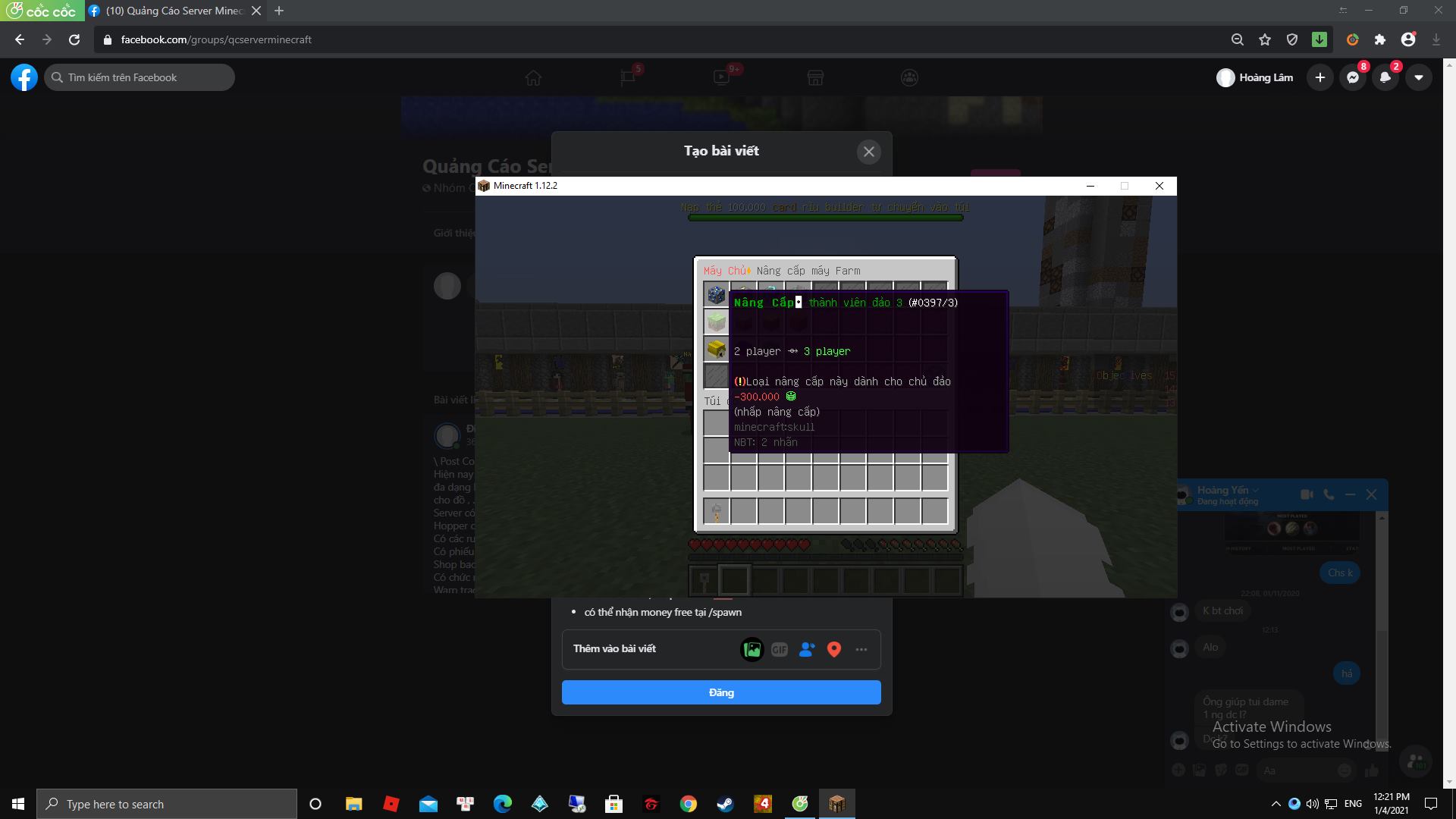Open Messenger icon in Facebook header

[1352, 77]
